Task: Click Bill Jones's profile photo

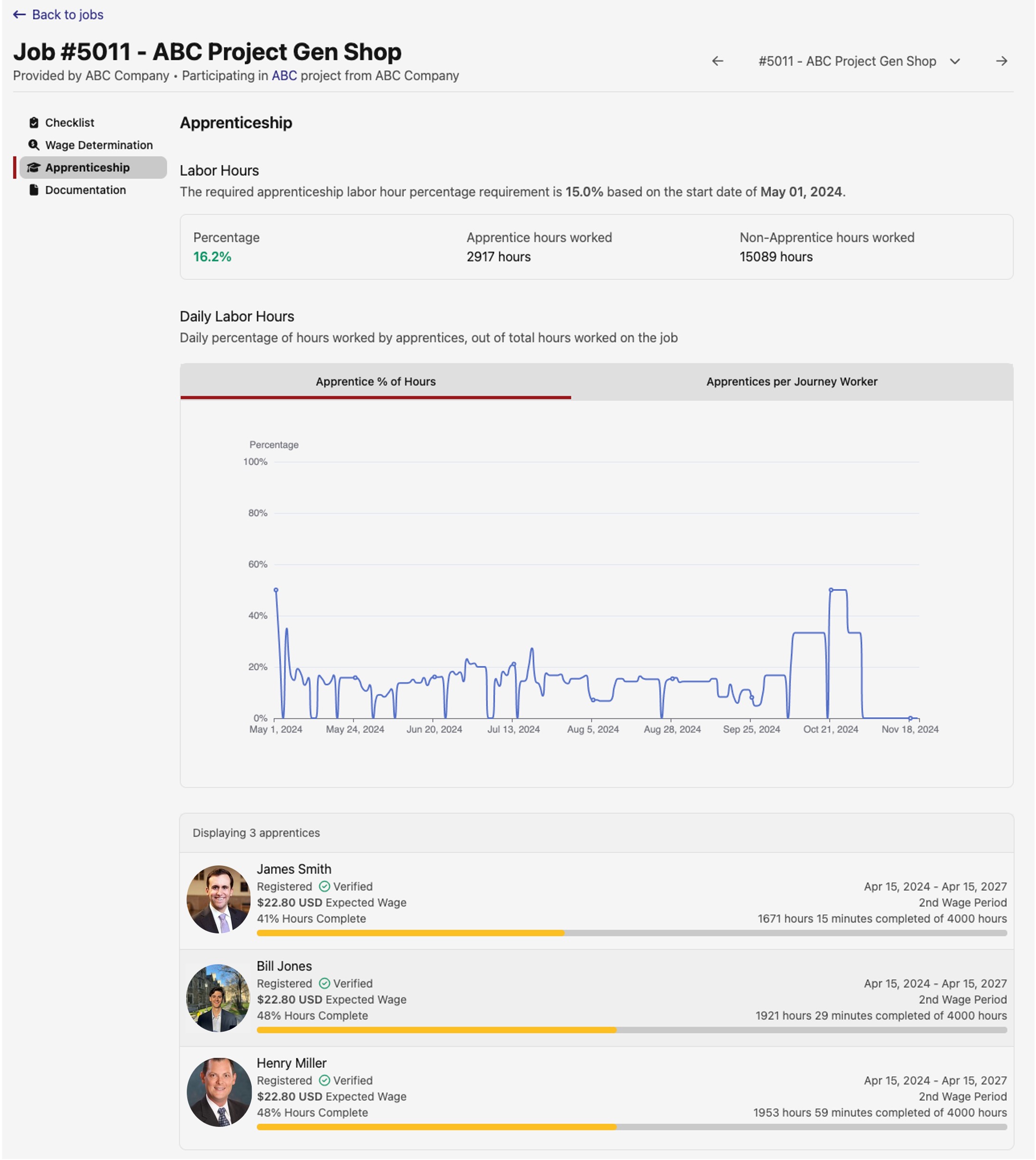Action: 219,998
